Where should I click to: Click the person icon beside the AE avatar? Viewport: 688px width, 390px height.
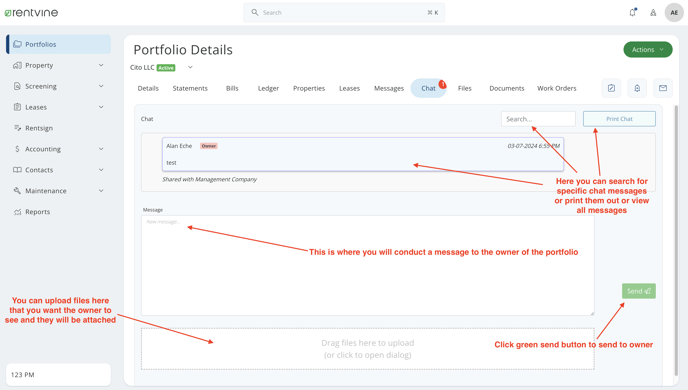[x=653, y=13]
